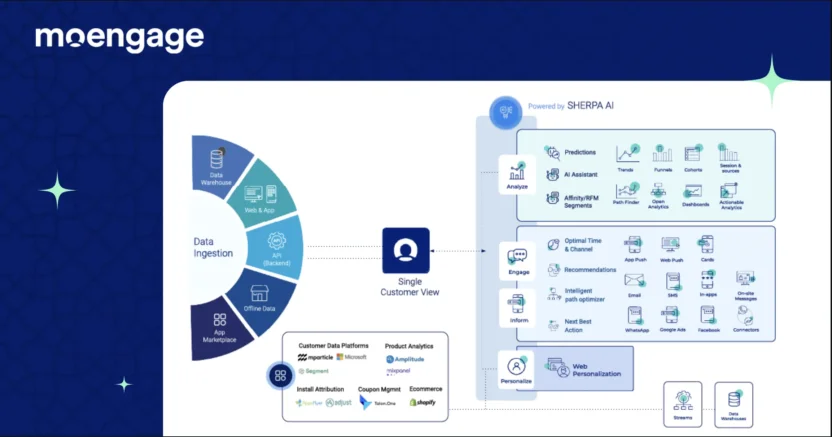Select the Session & sources icon
Image resolution: width=832 pixels, height=437 pixels.
[729, 152]
